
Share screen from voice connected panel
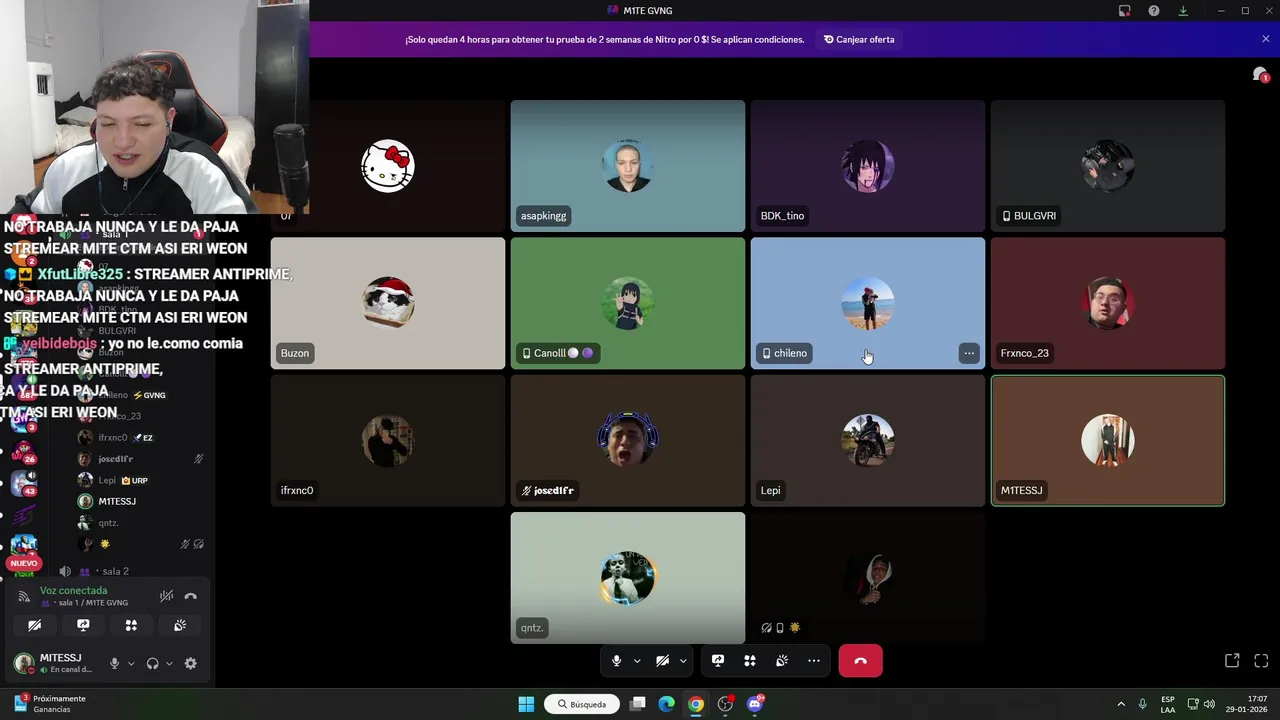(x=83, y=625)
